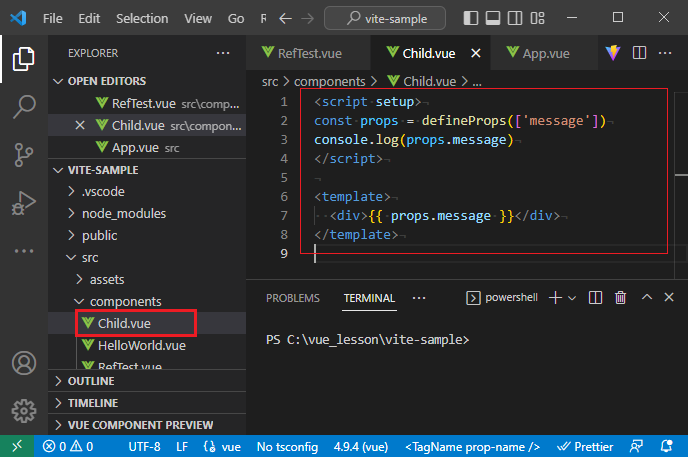
Task: Open the Explorer view in activity bar
Action: click(24, 59)
